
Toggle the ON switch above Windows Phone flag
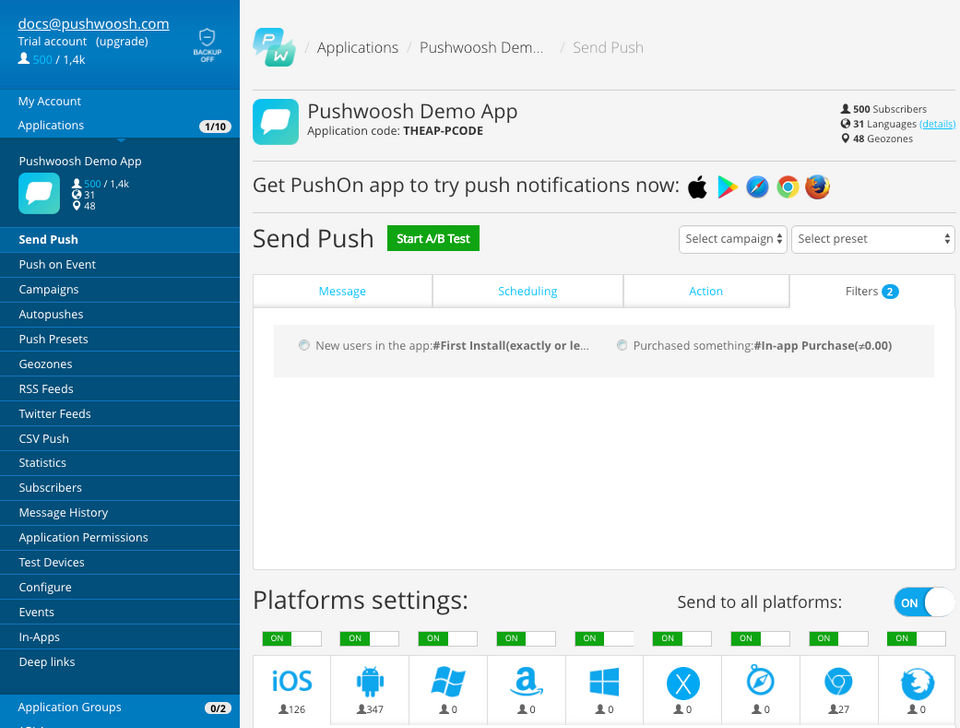click(x=448, y=639)
